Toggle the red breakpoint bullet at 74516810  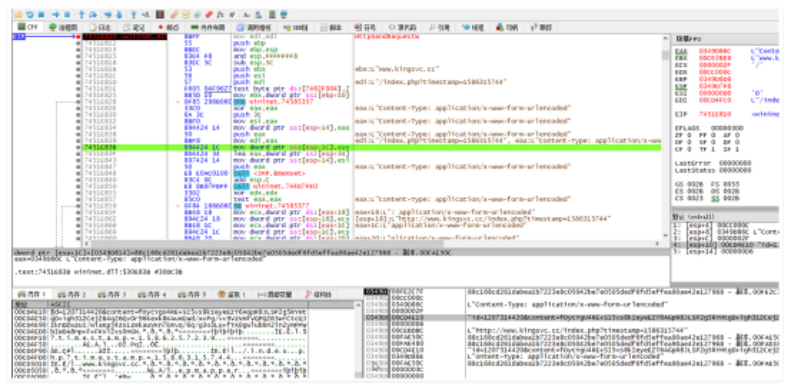(78, 37)
